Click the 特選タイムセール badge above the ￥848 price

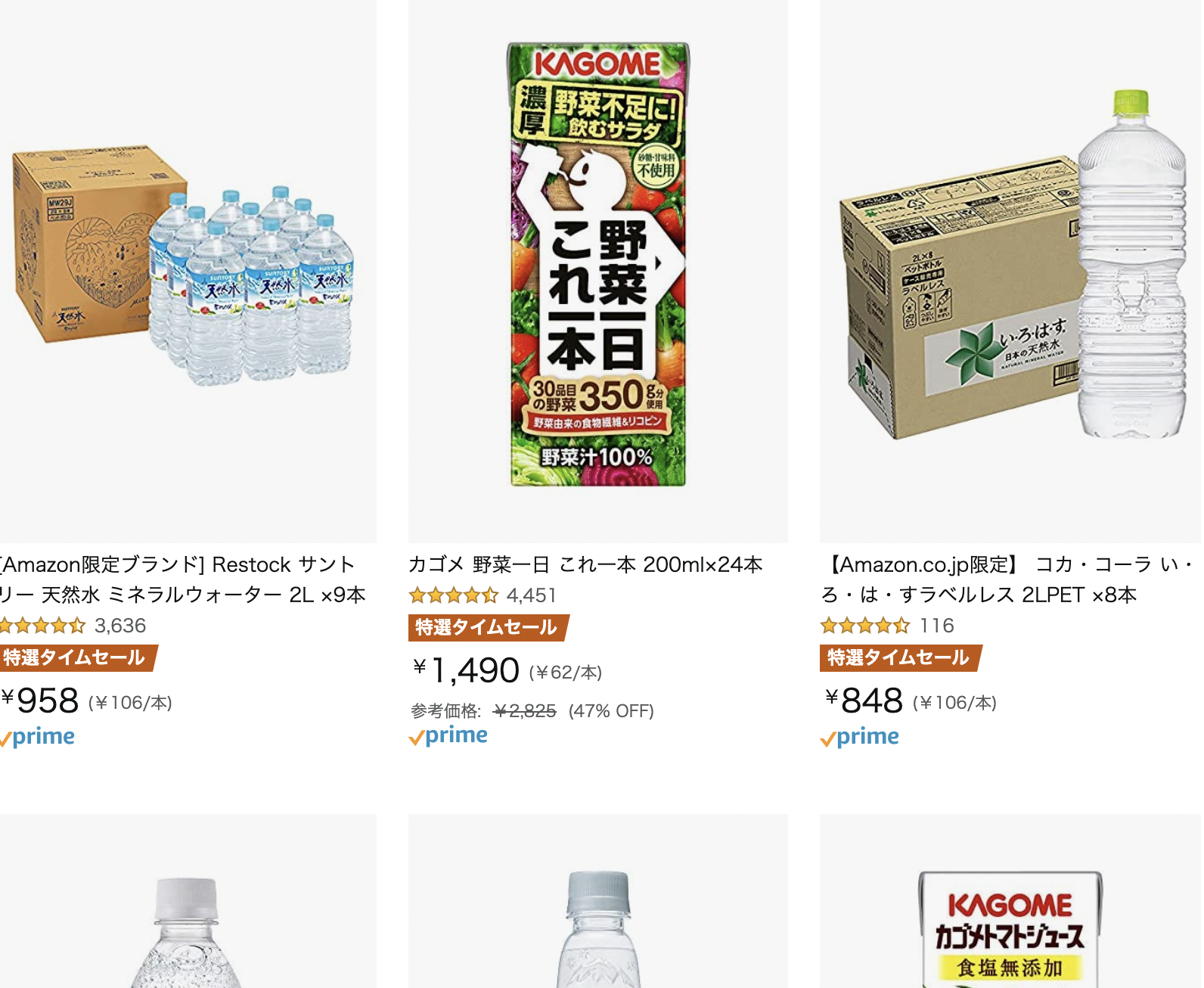(900, 657)
